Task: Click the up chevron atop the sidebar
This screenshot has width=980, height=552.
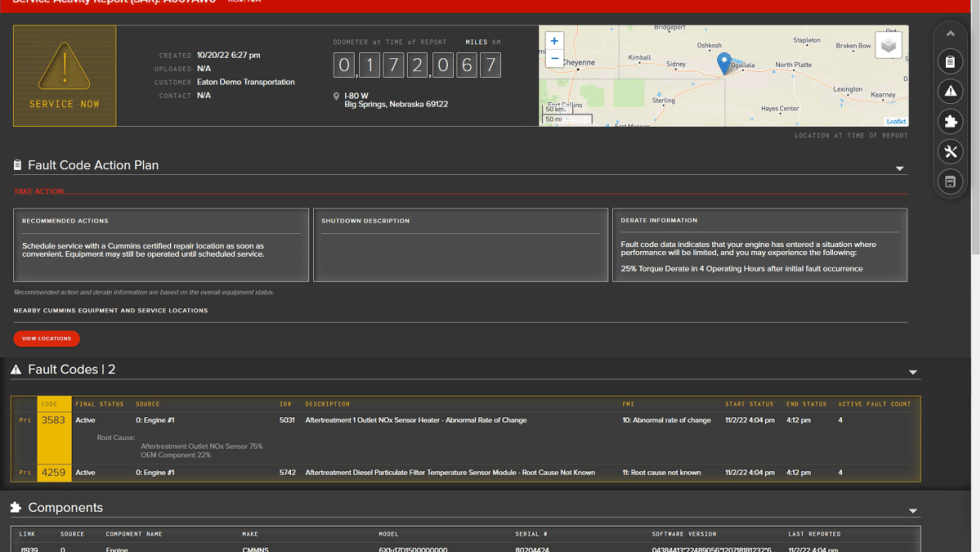Action: tap(950, 34)
